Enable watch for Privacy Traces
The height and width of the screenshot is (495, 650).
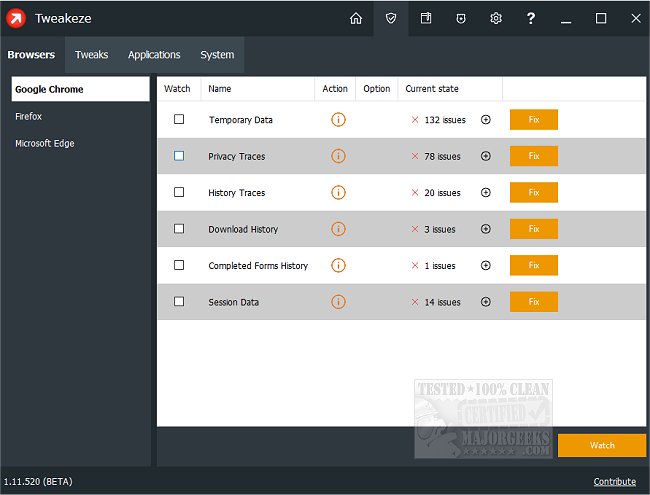[179, 155]
